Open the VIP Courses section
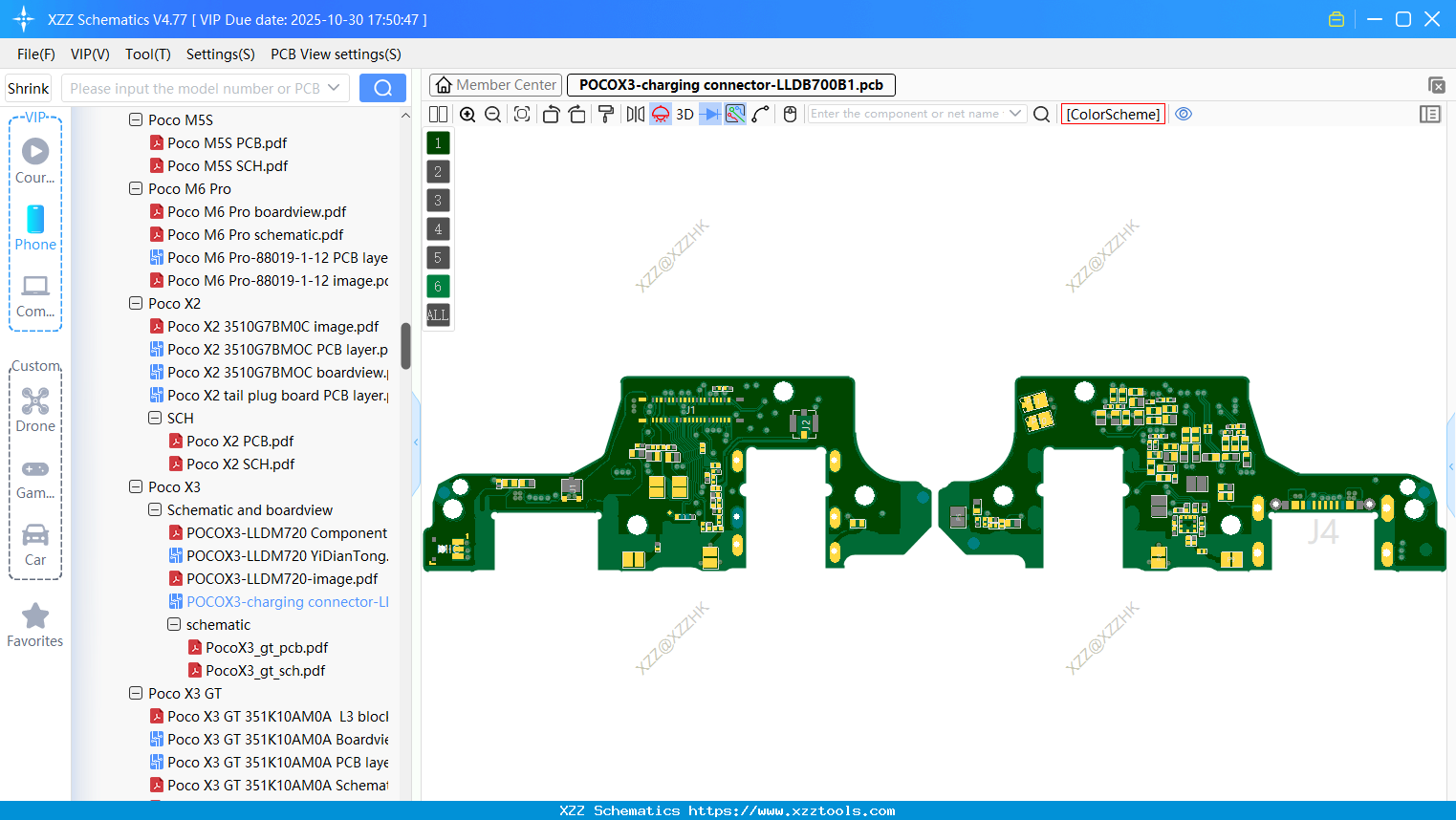Viewport: 1456px width, 820px height. pyautogui.click(x=35, y=160)
